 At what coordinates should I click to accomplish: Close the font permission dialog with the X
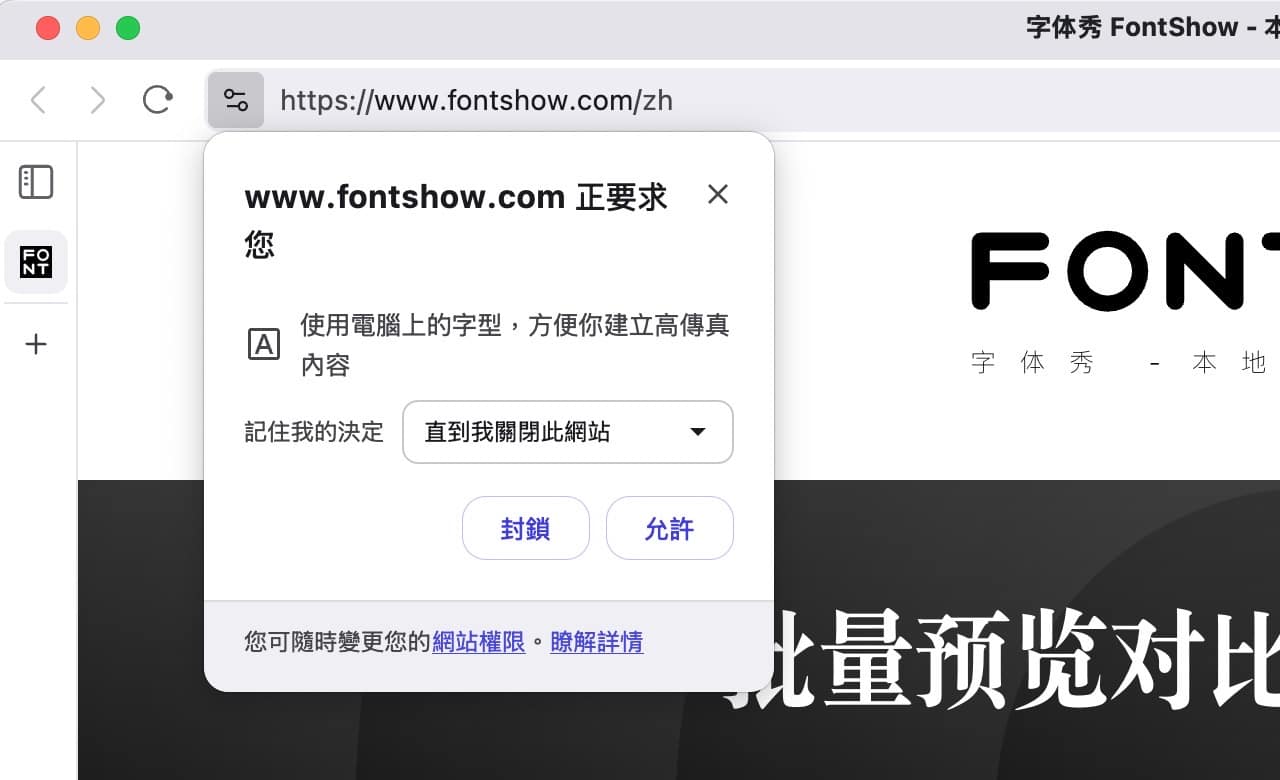click(717, 194)
